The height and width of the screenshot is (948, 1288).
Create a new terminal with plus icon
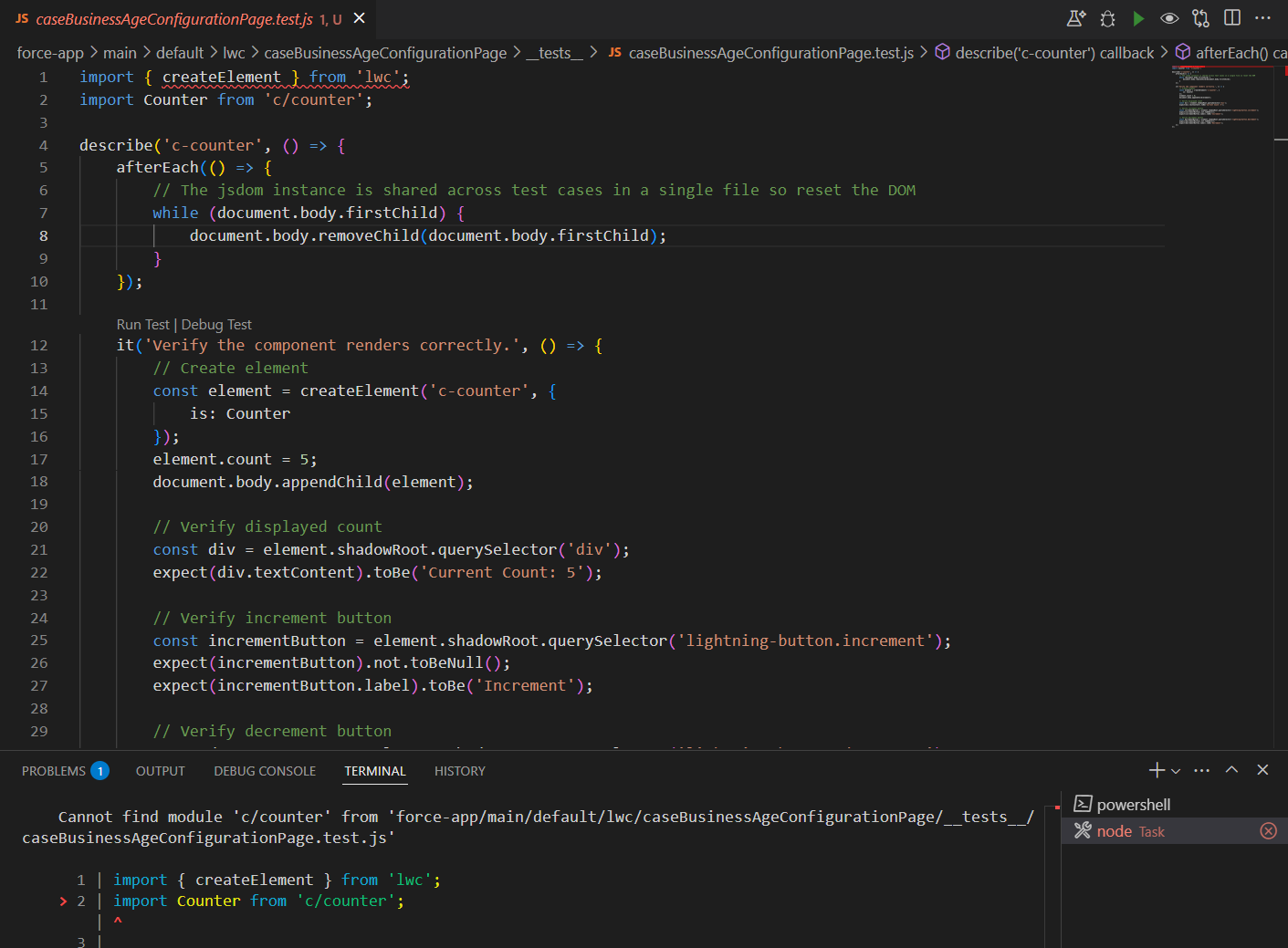pos(1157,770)
